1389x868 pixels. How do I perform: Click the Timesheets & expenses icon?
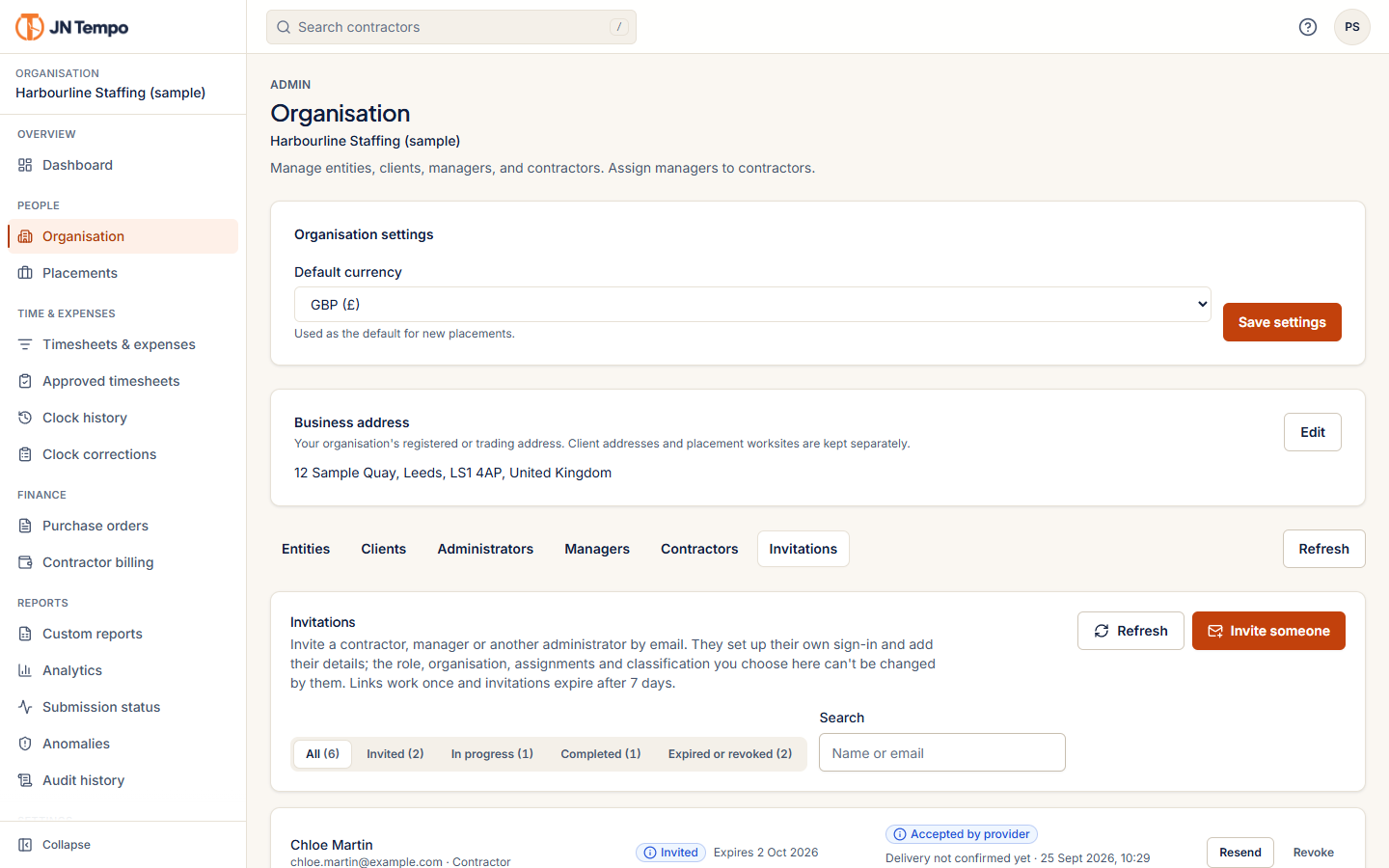click(25, 344)
